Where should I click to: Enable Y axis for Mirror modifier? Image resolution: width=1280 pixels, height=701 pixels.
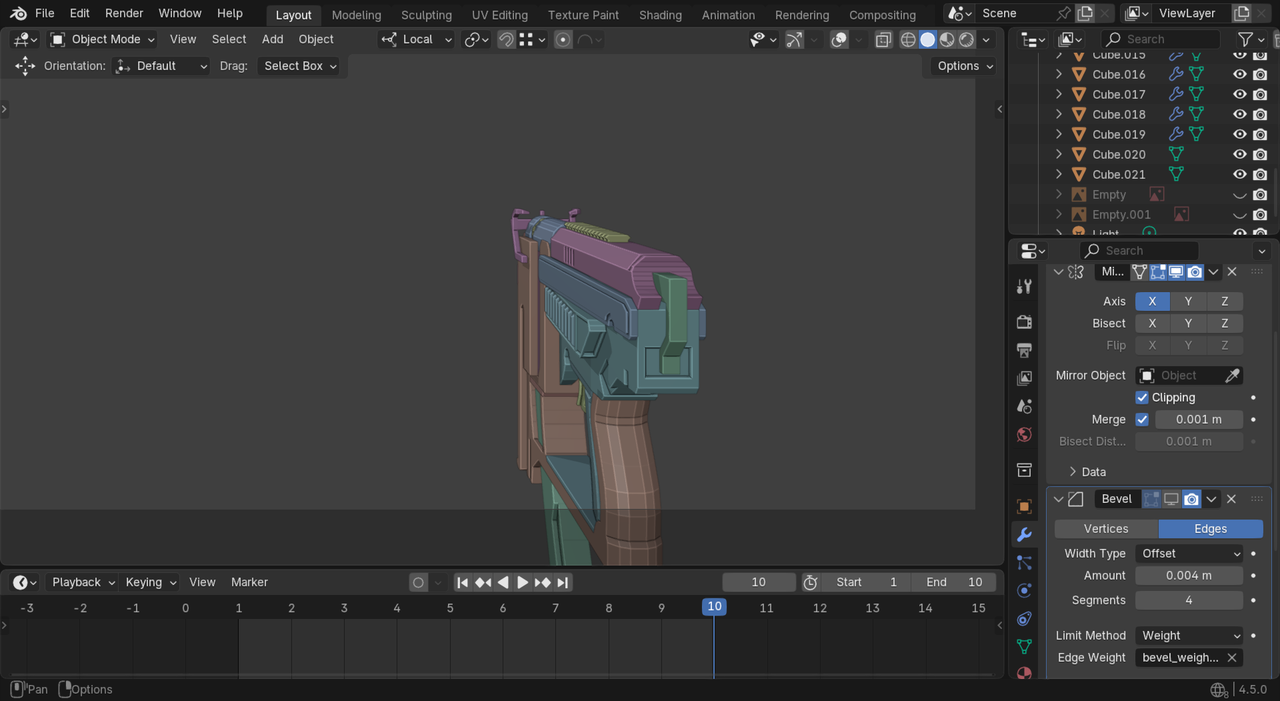coord(1188,301)
